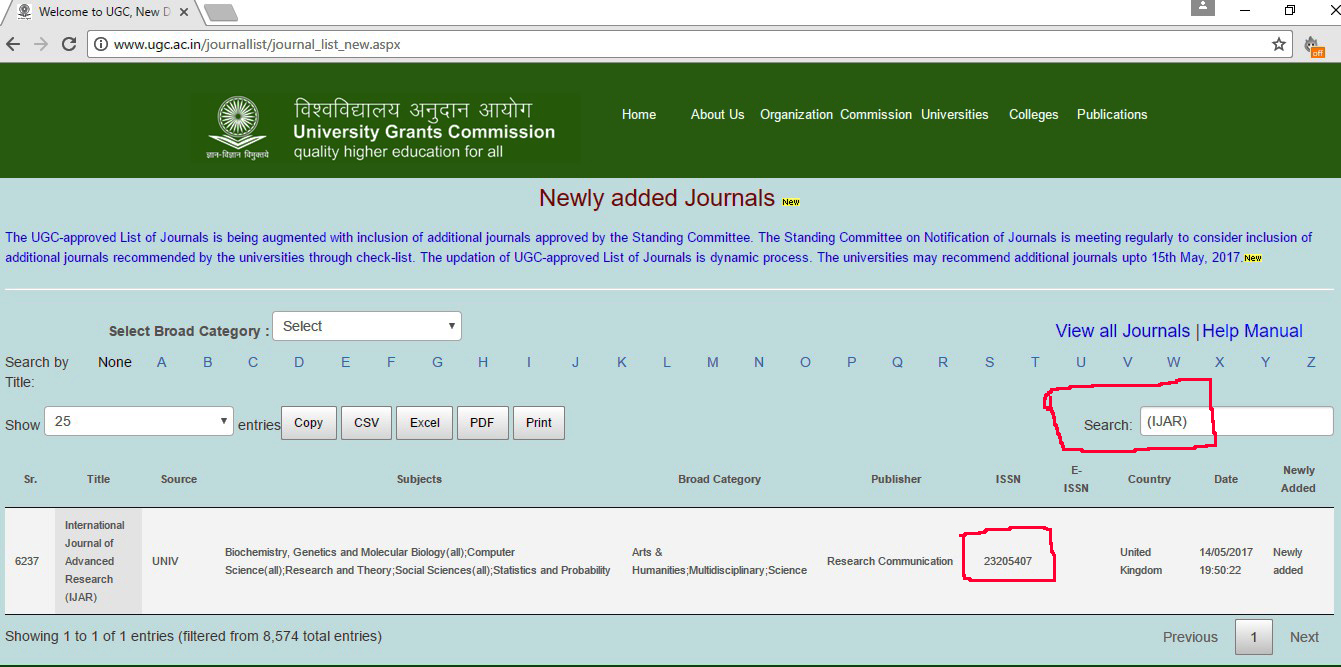1341x667 pixels.
Task: Sort table by Publisher column header
Action: (896, 479)
